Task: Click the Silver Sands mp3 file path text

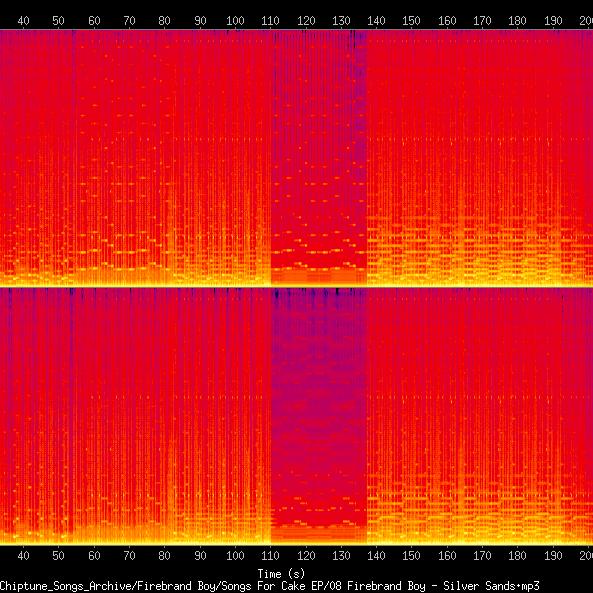Action: 269,586
